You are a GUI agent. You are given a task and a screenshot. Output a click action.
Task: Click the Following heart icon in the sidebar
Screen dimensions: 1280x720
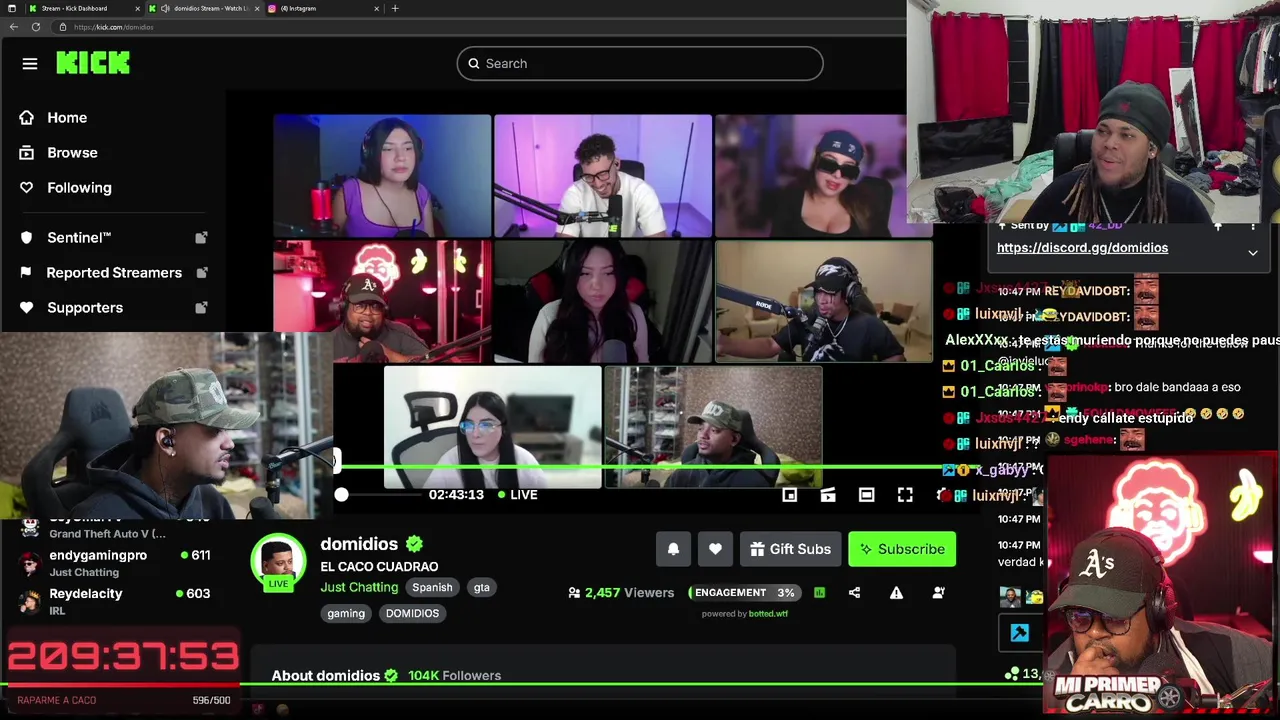[26, 188]
